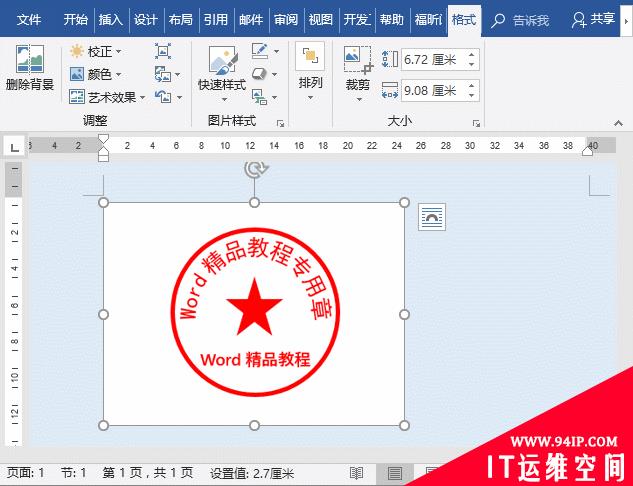Click the 告诉我 Tell Me search box
This screenshot has width=633, height=486.
coord(520,20)
